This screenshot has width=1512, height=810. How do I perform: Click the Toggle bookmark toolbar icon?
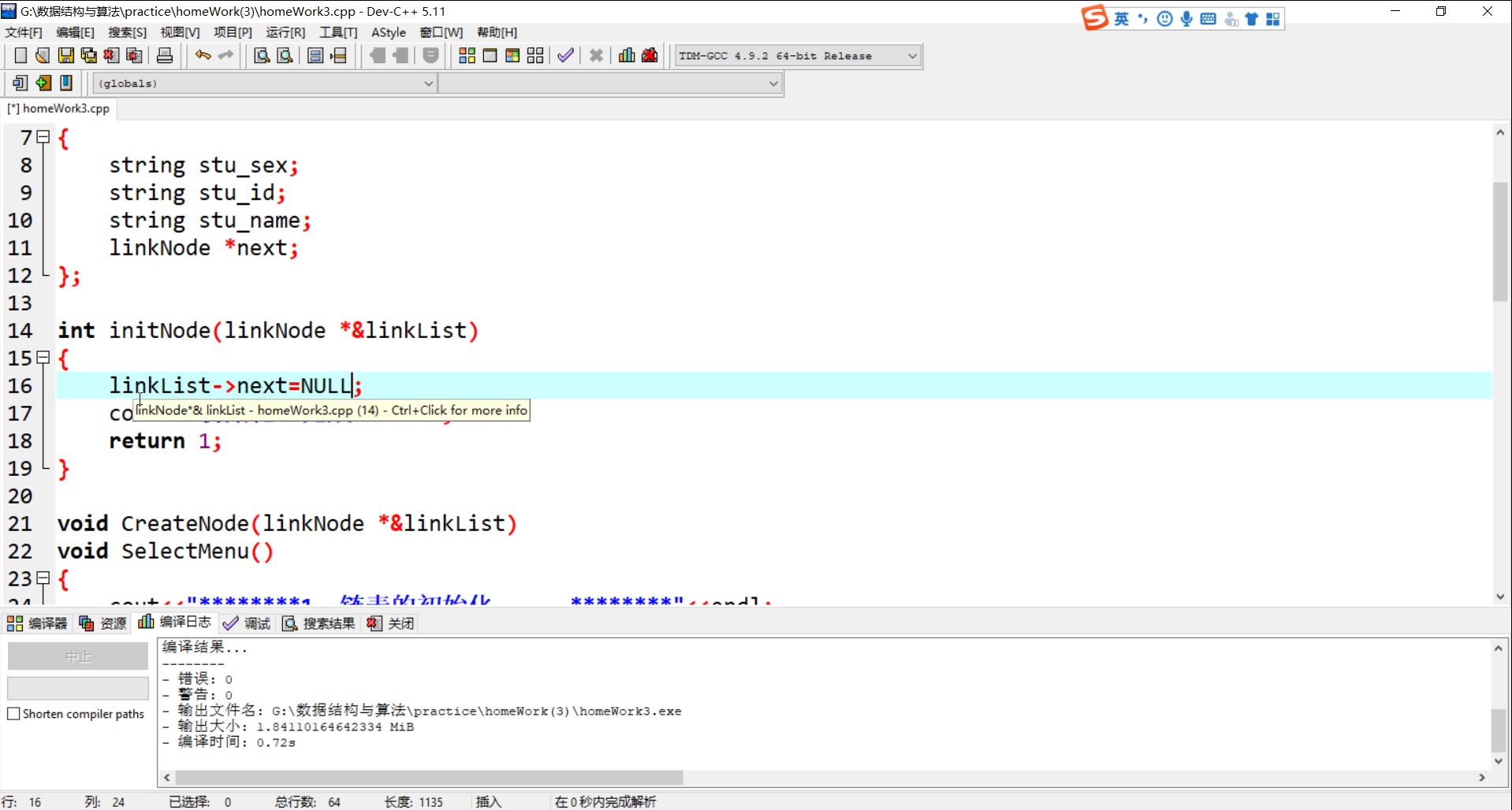pyautogui.click(x=66, y=83)
